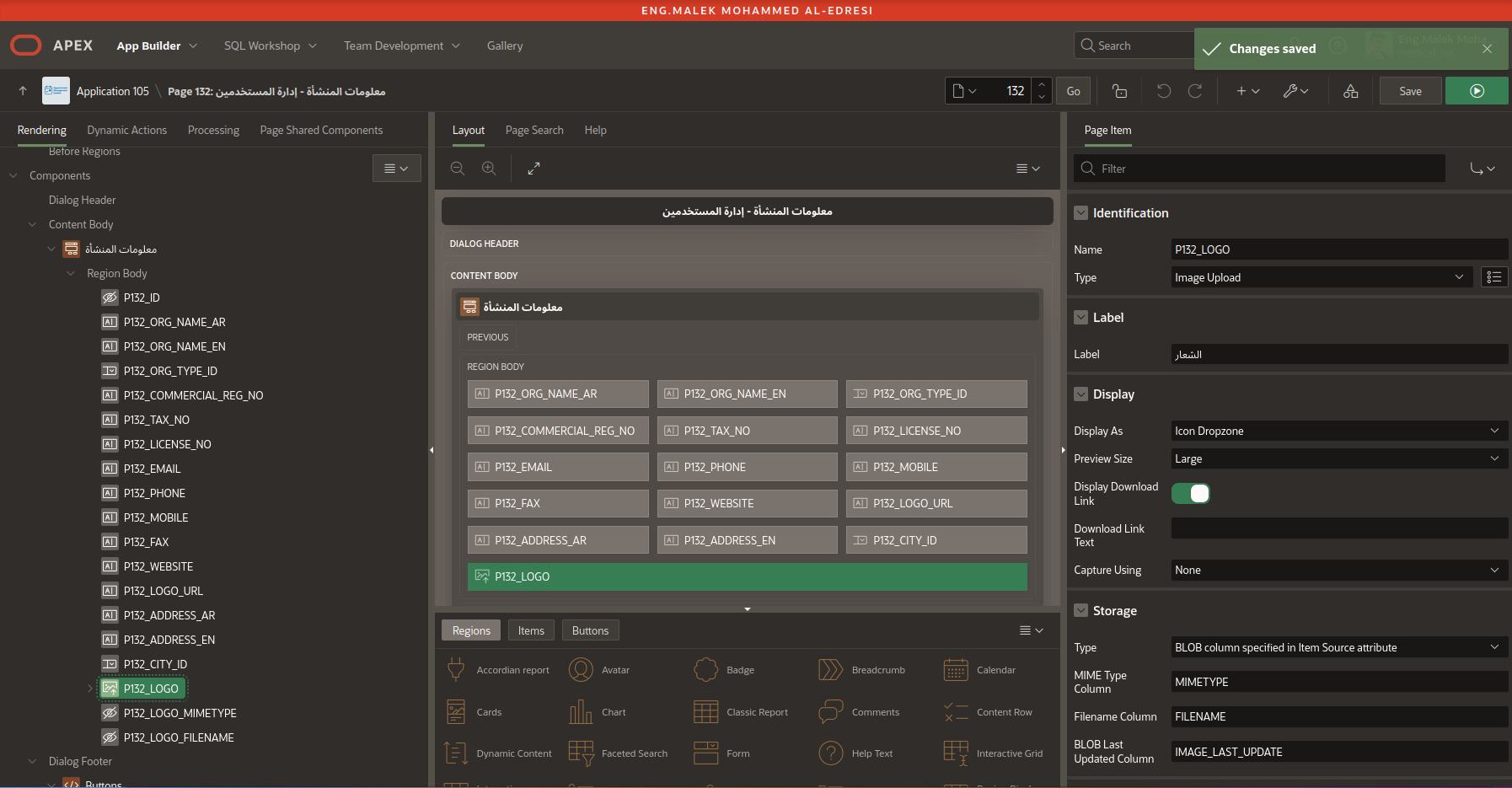
Task: Expand the layout pane to full screen
Action: [x=533, y=169]
